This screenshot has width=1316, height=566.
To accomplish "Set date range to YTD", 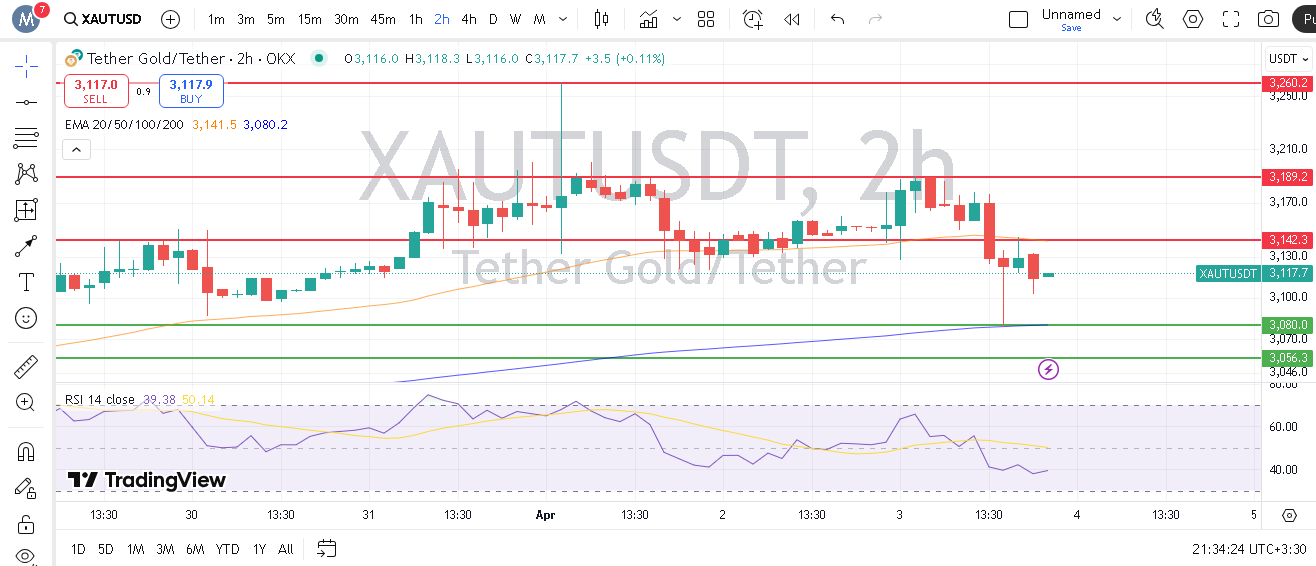I will pos(228,549).
